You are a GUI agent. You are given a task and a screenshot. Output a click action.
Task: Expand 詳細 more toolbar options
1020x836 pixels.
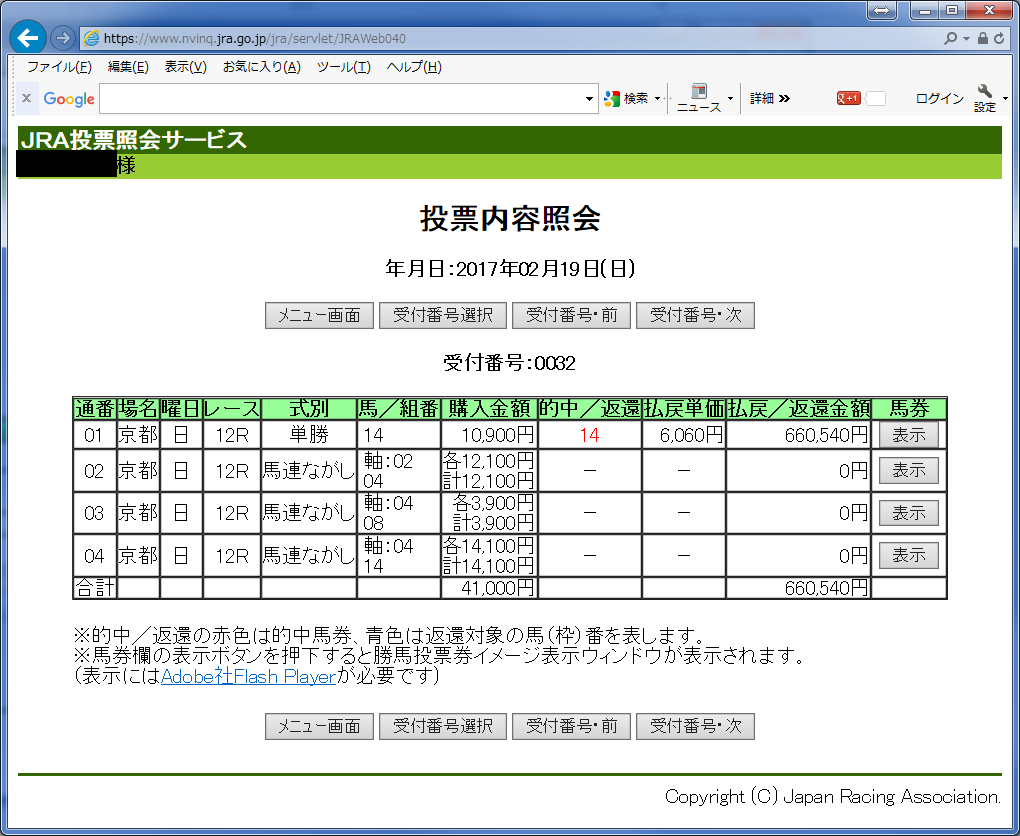770,98
